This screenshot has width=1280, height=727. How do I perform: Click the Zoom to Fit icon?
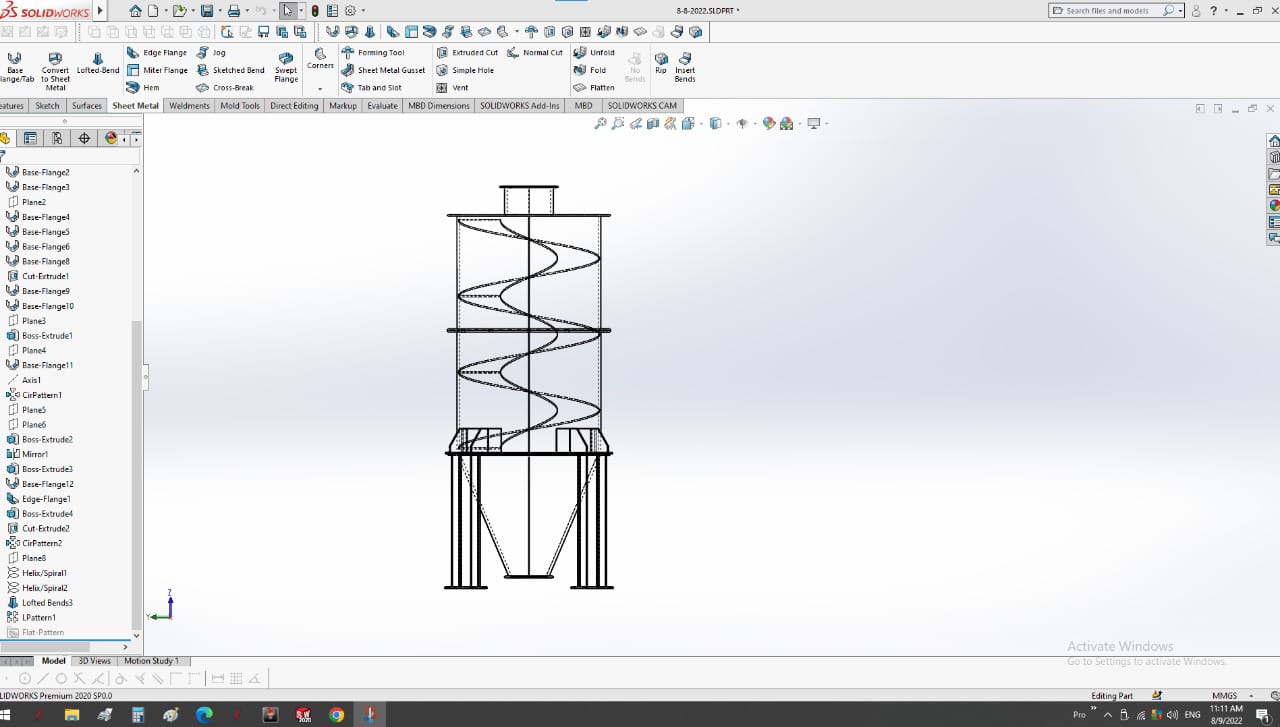600,124
